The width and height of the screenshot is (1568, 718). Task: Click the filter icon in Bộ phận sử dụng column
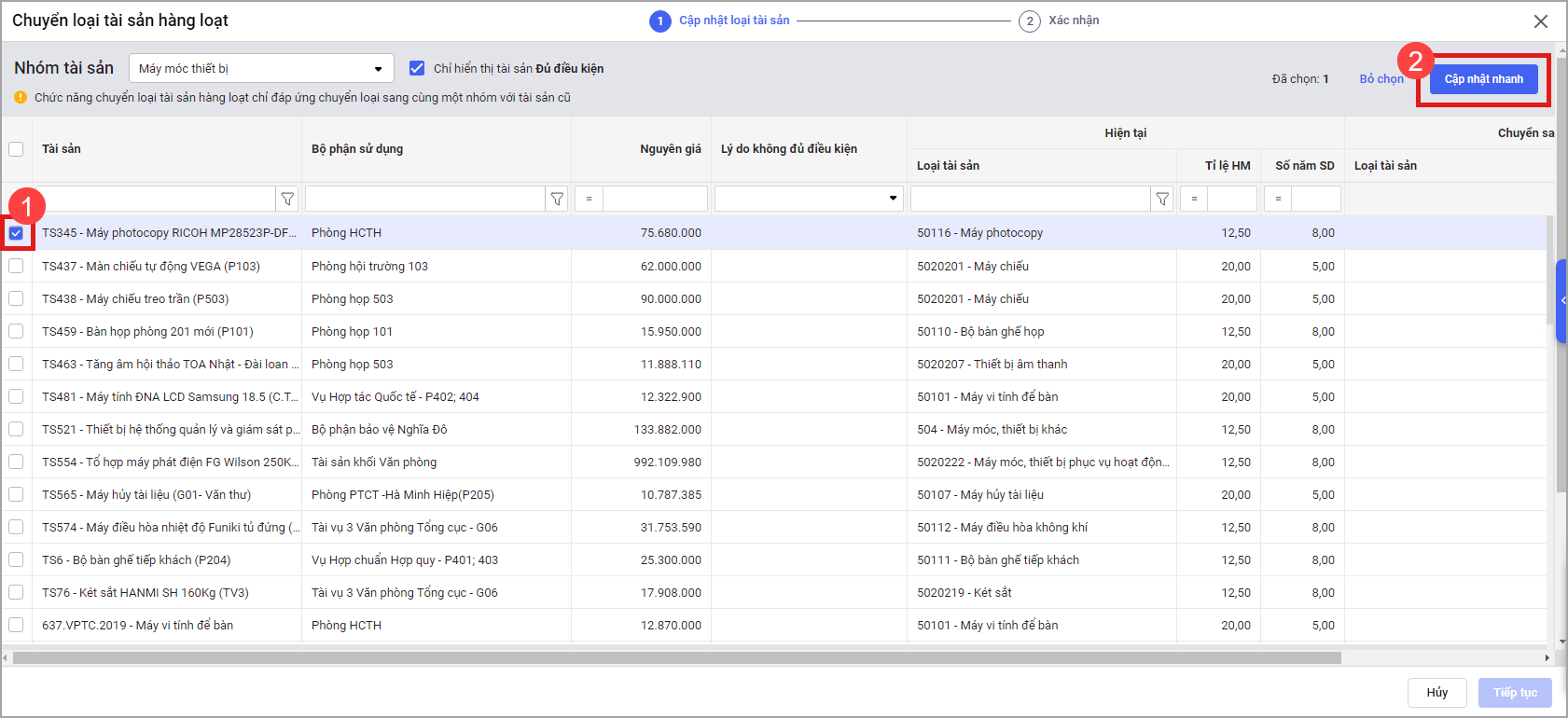[557, 199]
